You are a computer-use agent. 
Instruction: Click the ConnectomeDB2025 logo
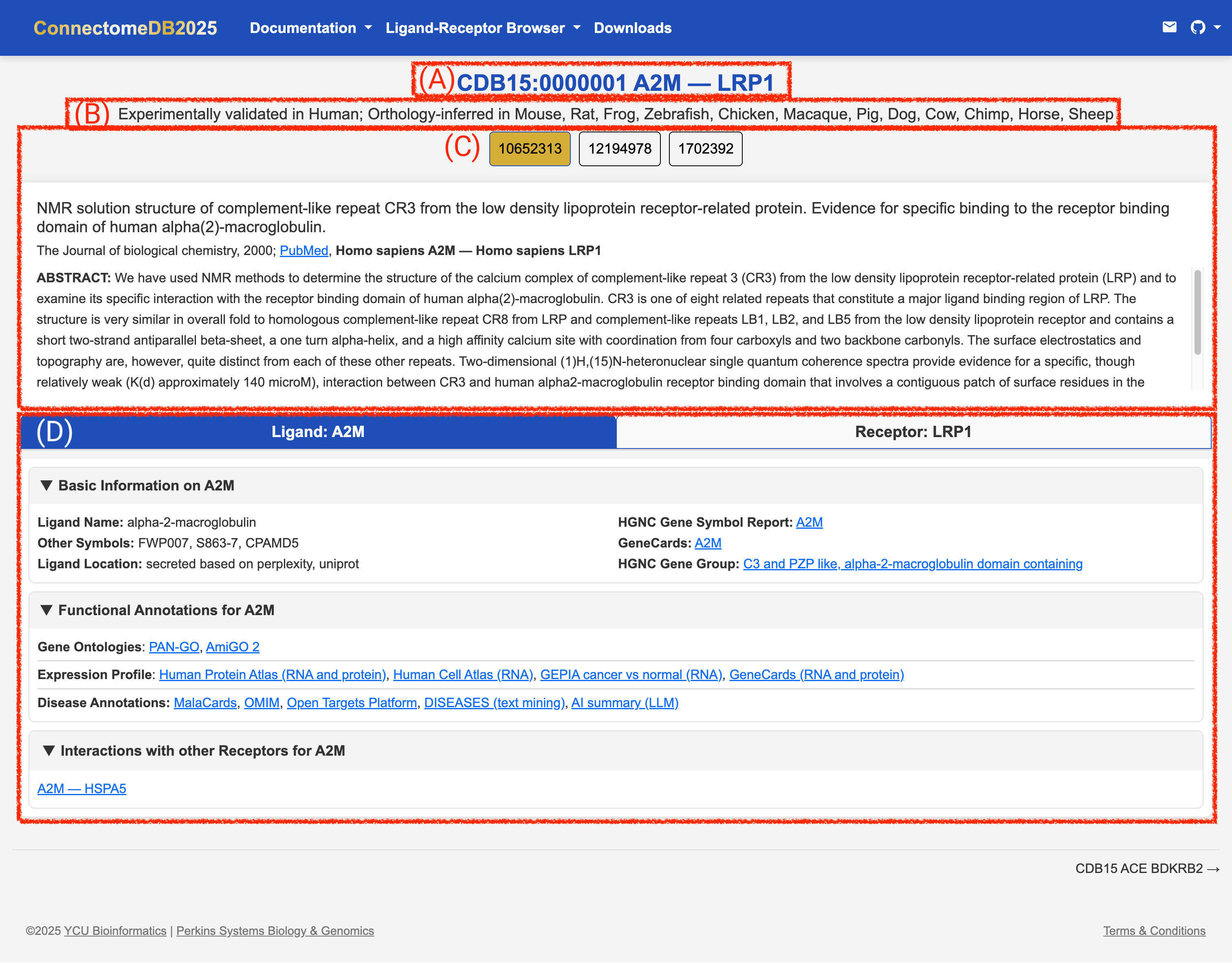(125, 28)
